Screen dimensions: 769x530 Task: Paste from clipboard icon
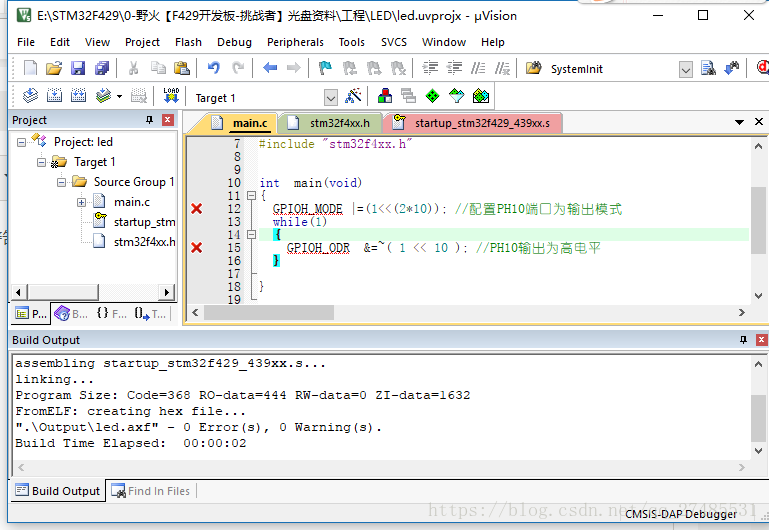182,68
